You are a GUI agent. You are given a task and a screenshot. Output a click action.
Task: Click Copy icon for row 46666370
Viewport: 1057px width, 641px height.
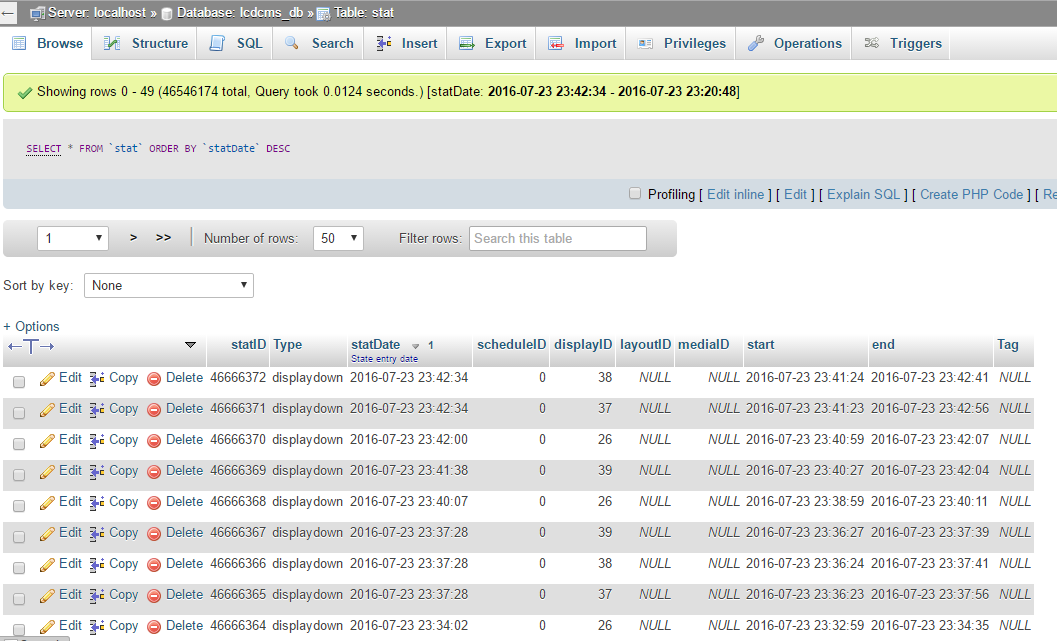[97, 441]
